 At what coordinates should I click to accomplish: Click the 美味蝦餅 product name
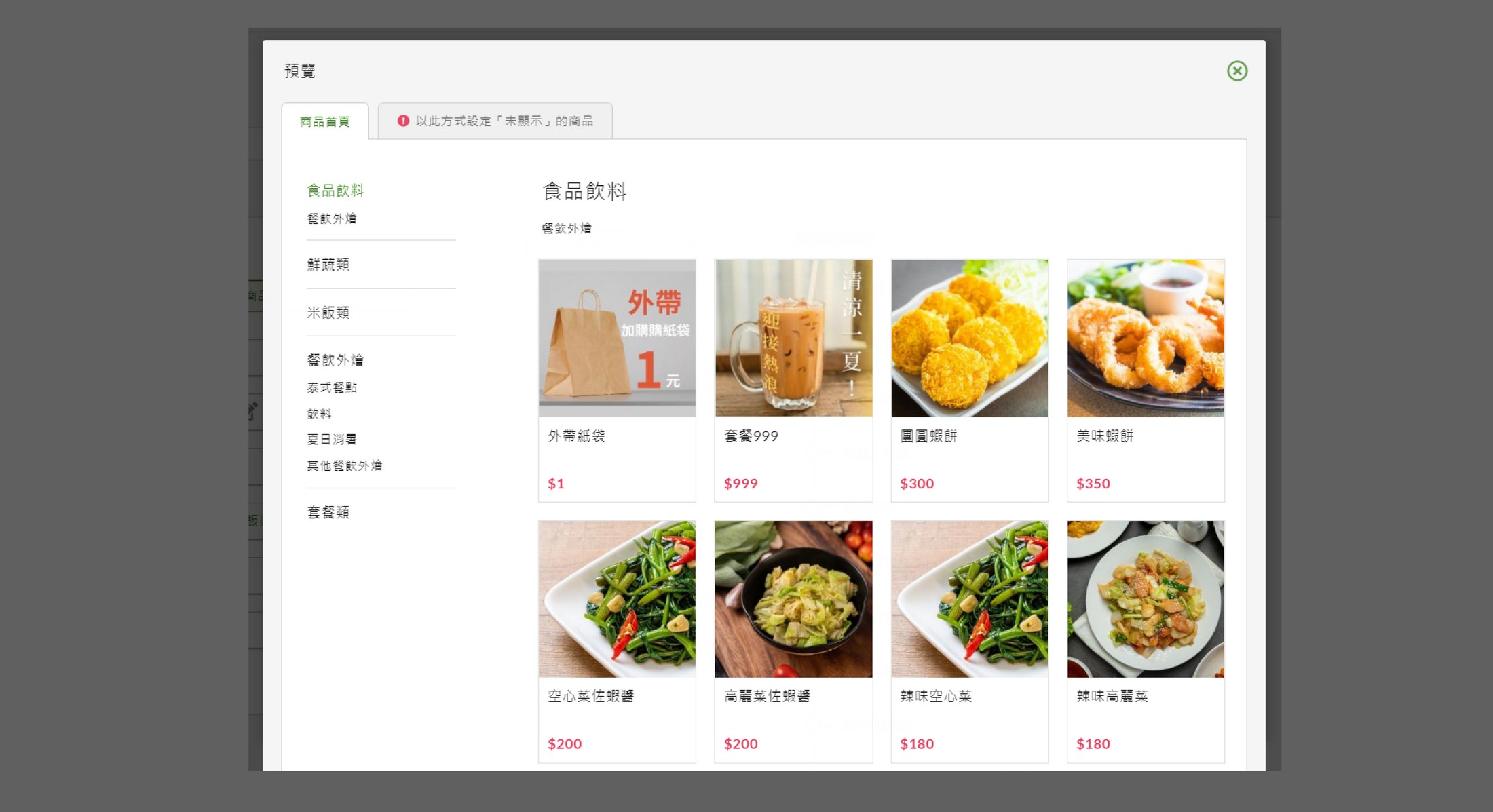click(x=1105, y=436)
